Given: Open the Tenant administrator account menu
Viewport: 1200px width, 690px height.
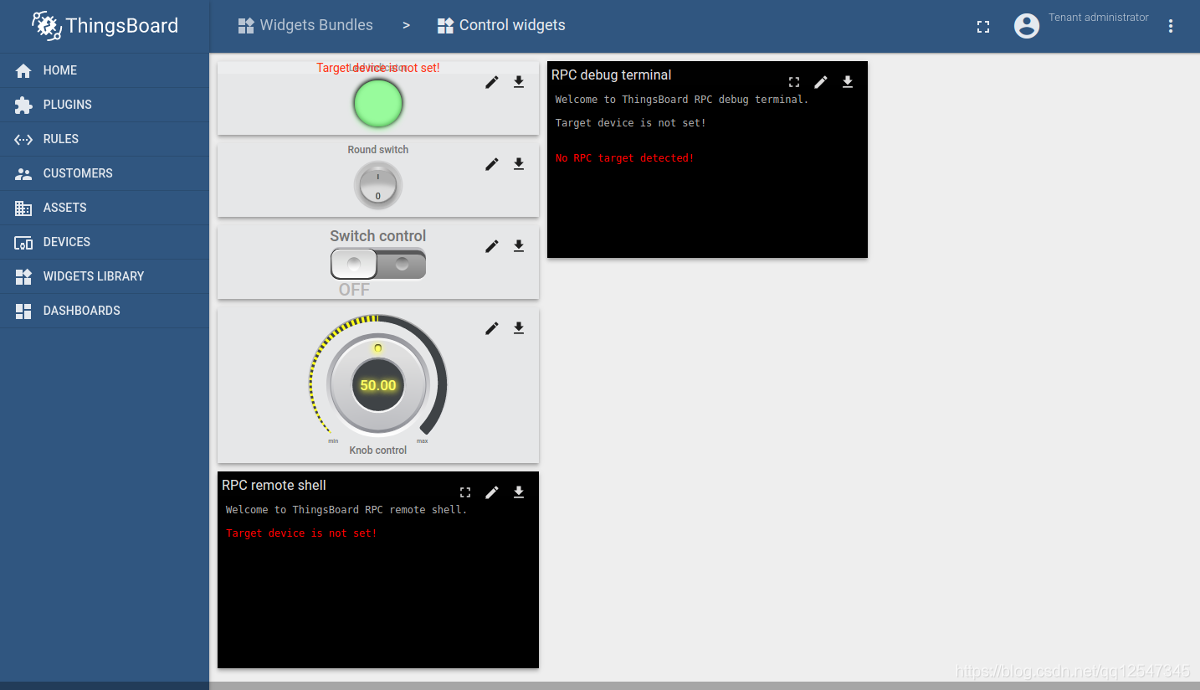Looking at the screenshot, I should [x=1027, y=26].
